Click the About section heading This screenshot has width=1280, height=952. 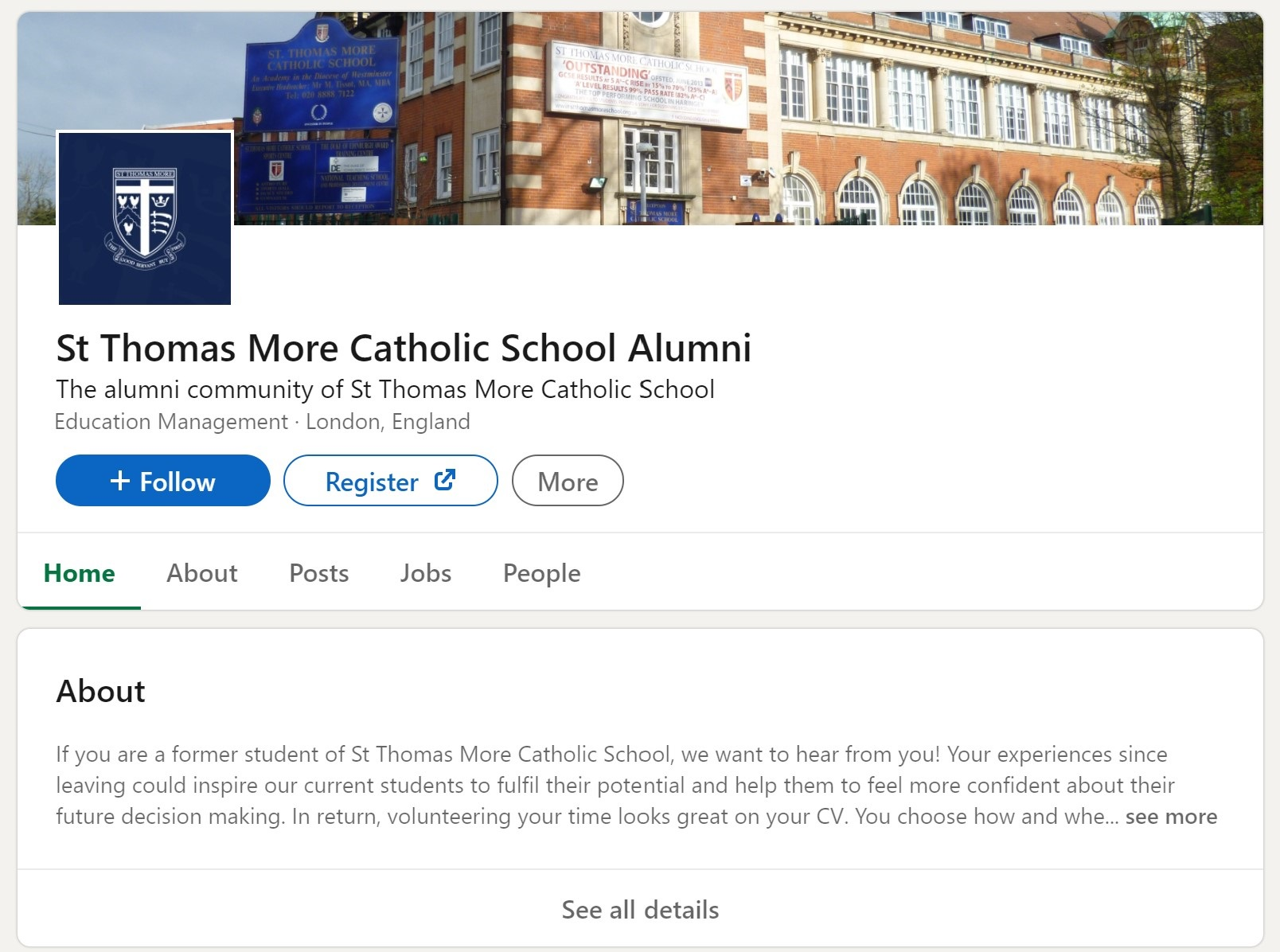click(101, 691)
